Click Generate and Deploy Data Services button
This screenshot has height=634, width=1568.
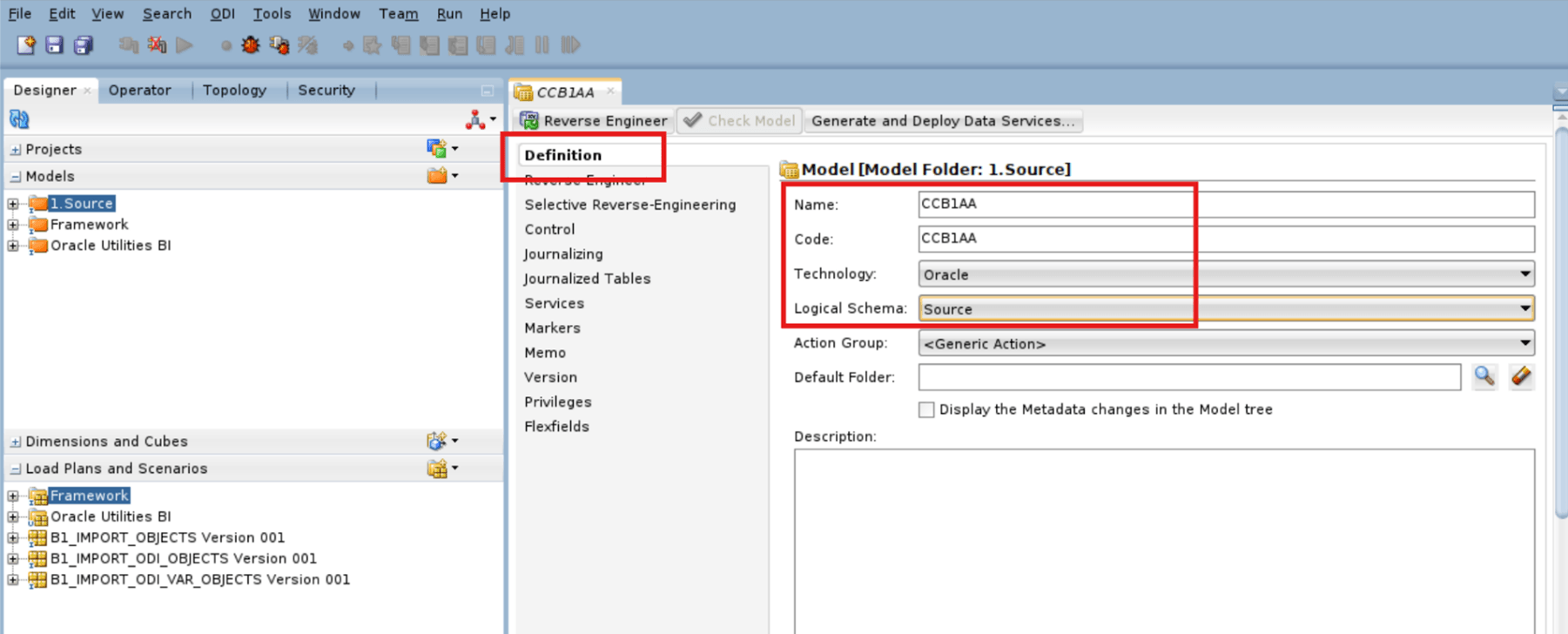943,121
